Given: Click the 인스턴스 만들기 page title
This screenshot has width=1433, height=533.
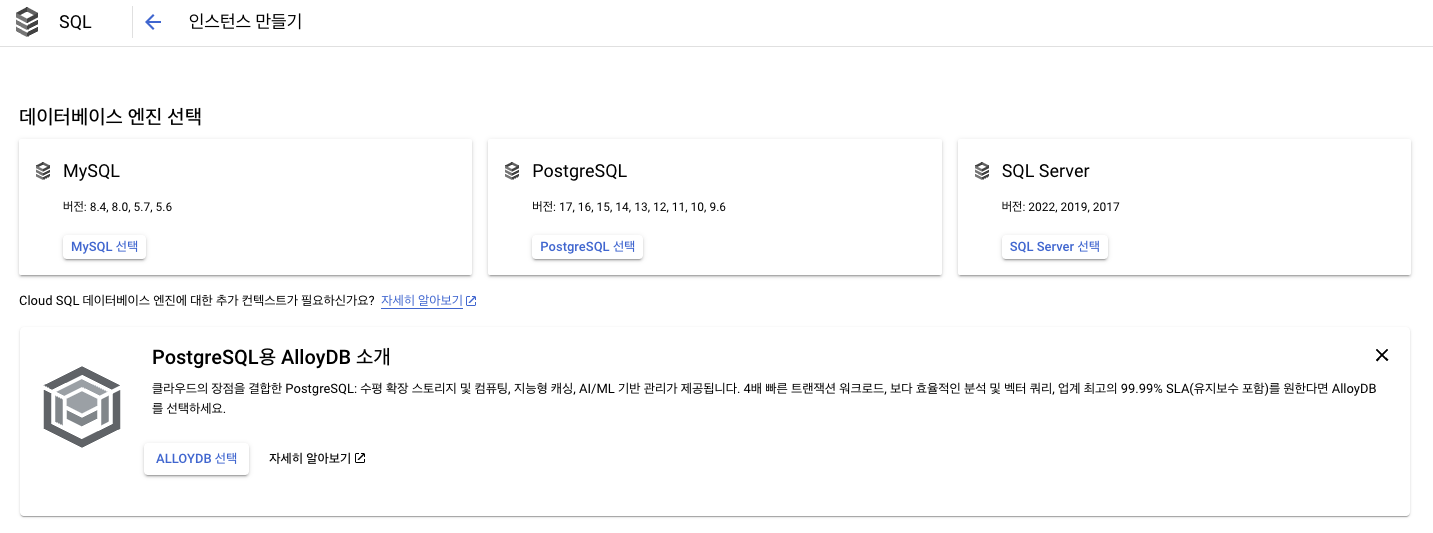Looking at the screenshot, I should click(x=245, y=22).
